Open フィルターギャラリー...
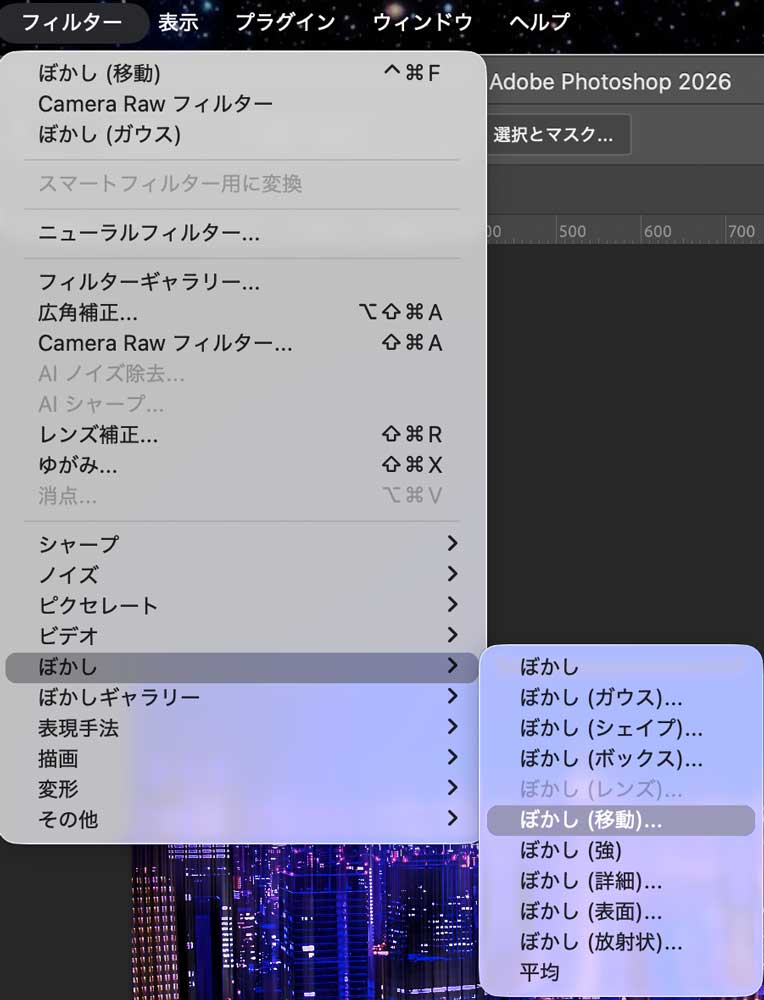The image size is (764, 1000). [242, 282]
